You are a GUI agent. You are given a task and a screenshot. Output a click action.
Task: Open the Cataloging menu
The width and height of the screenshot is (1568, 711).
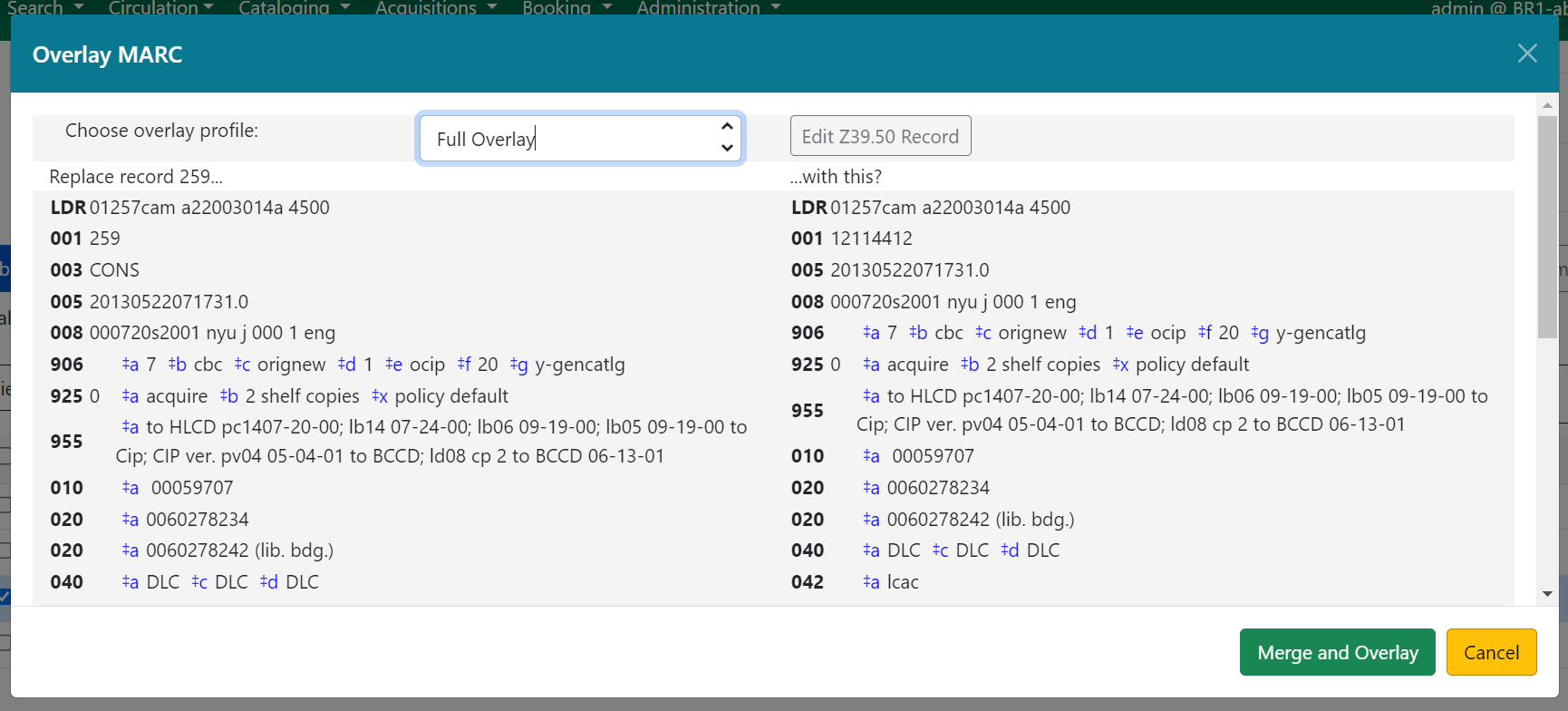point(294,8)
